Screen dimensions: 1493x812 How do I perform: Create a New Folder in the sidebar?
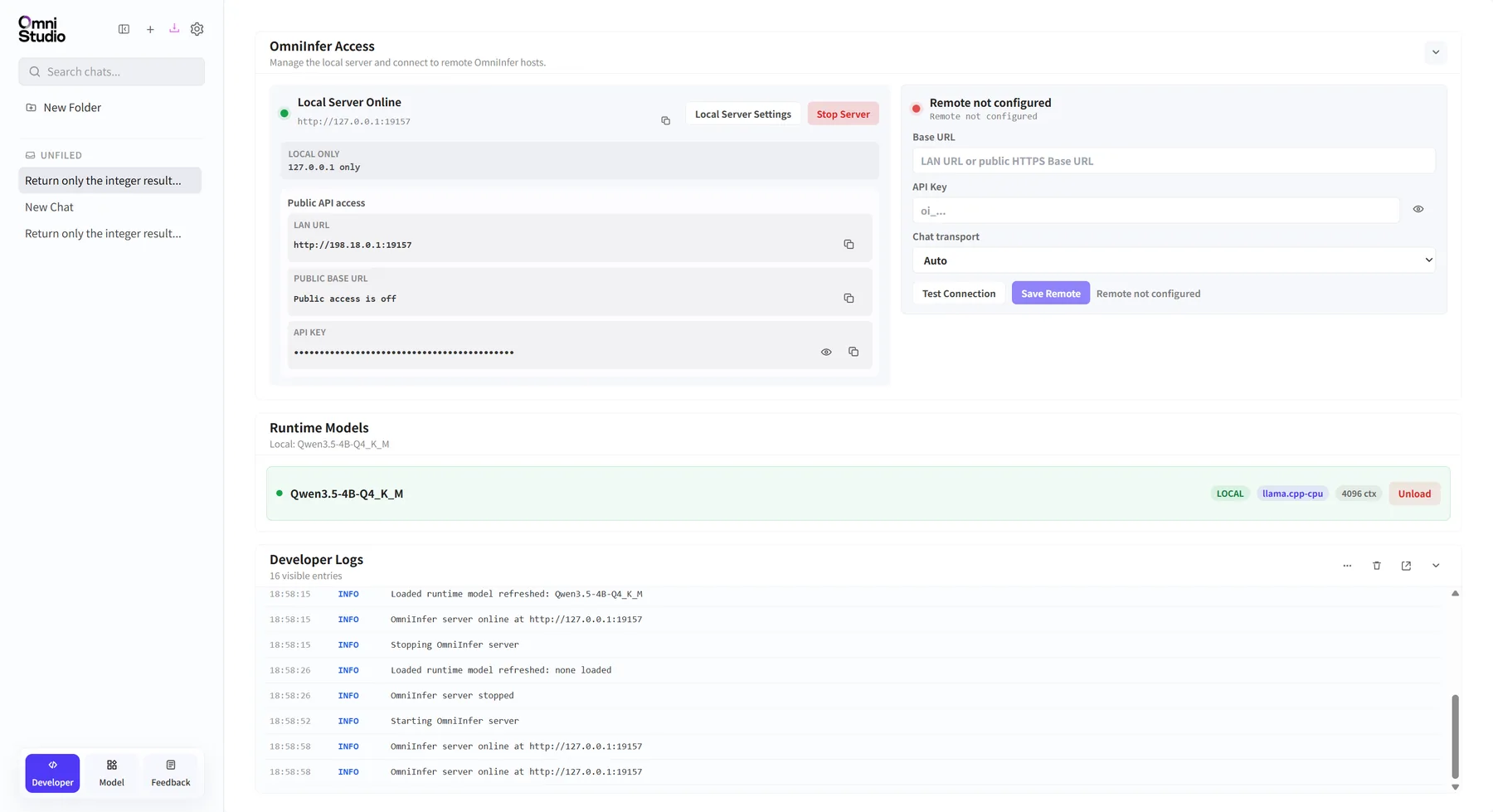[64, 108]
